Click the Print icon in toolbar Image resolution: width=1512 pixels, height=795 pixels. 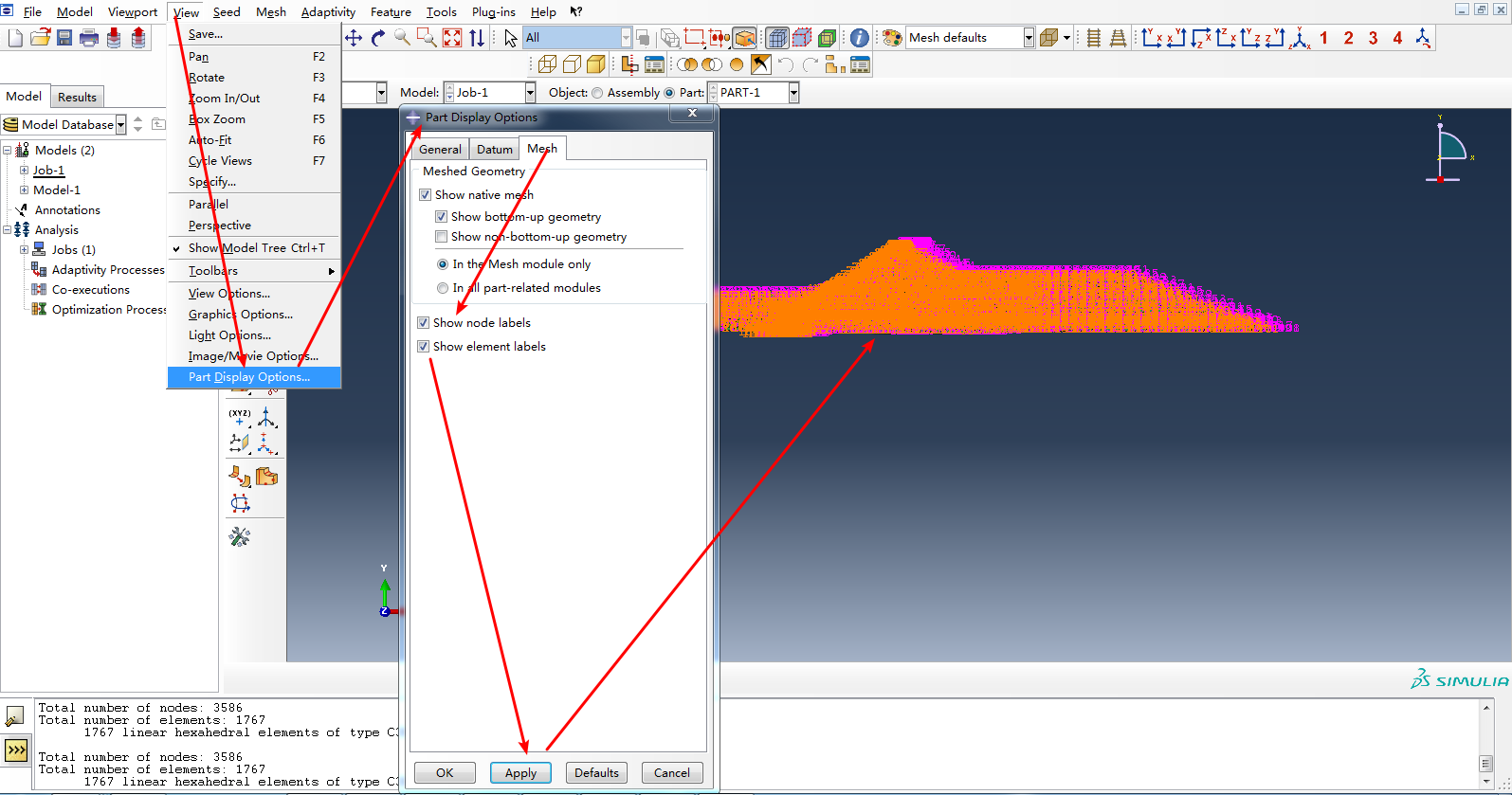point(89,38)
